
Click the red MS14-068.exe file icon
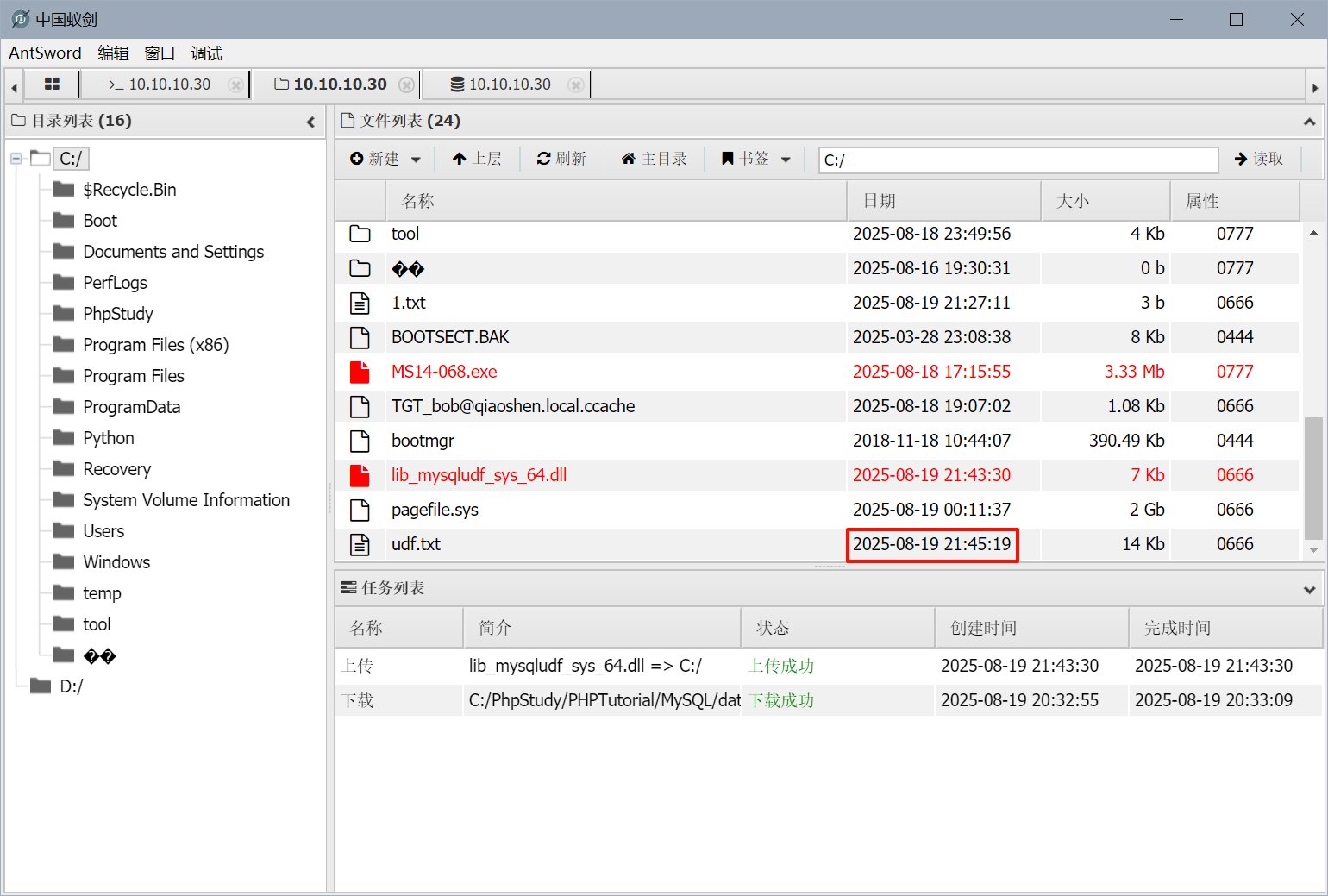(360, 372)
